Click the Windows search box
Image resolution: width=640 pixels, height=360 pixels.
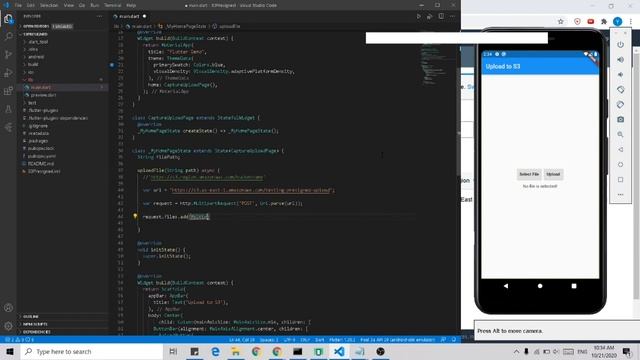(x=91, y=351)
